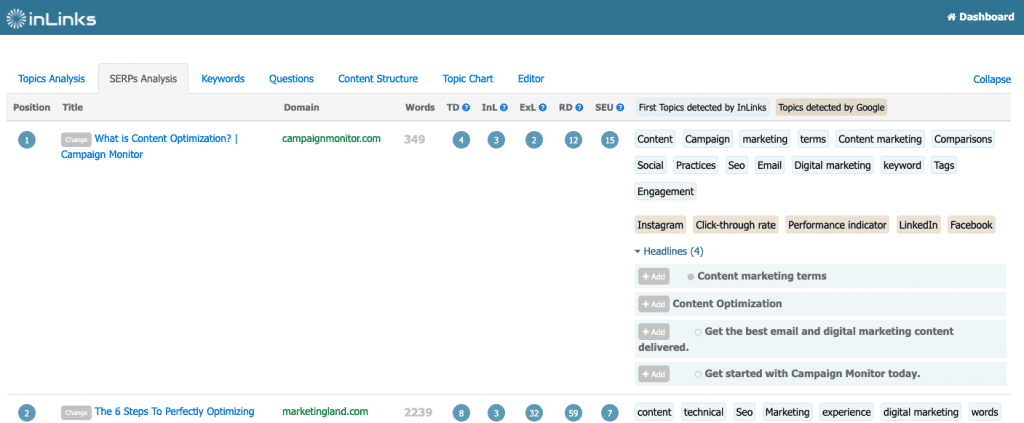Click SEU value 7 badge
Image resolution: width=1024 pixels, height=423 pixels.
pyautogui.click(x=610, y=413)
